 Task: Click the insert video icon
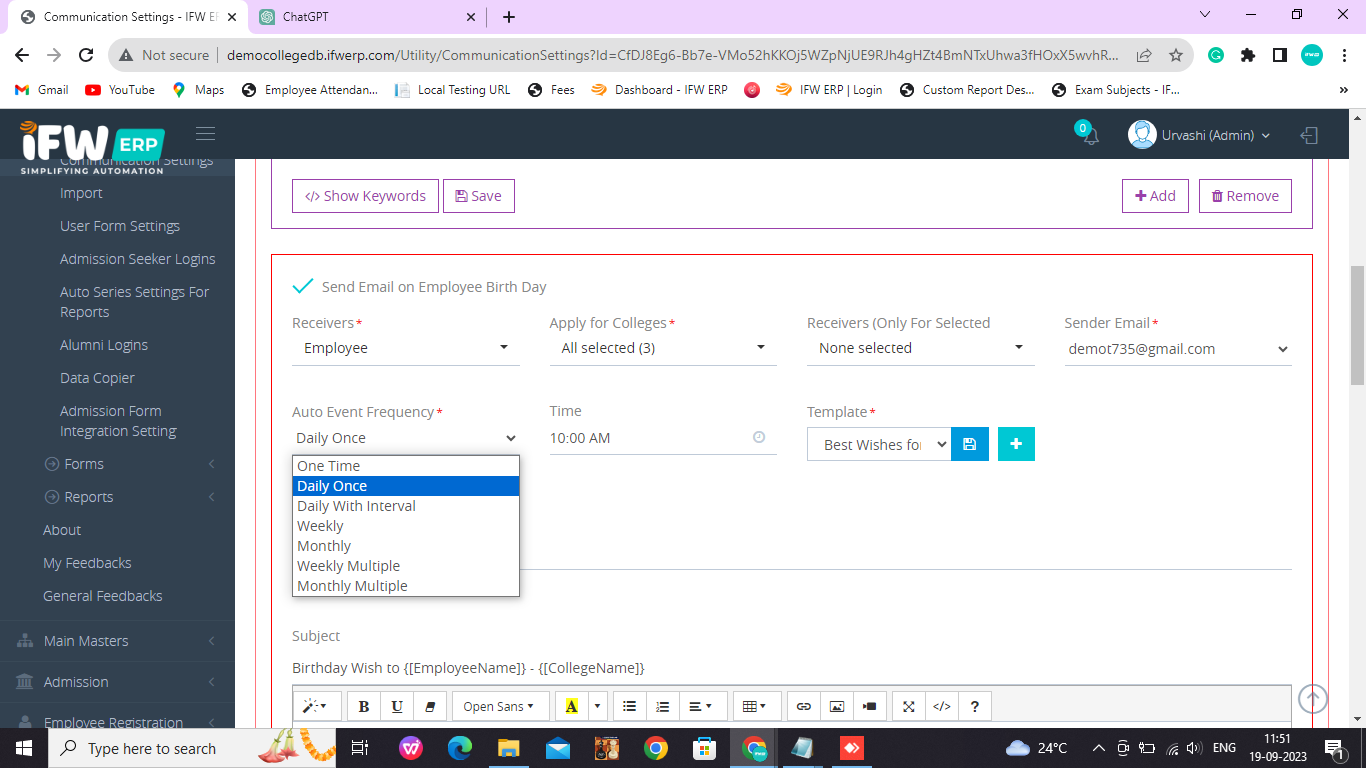click(870, 706)
